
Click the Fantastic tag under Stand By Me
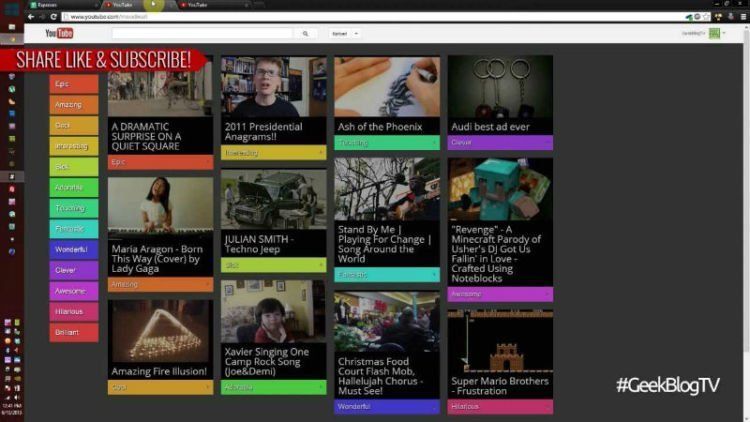(x=387, y=275)
